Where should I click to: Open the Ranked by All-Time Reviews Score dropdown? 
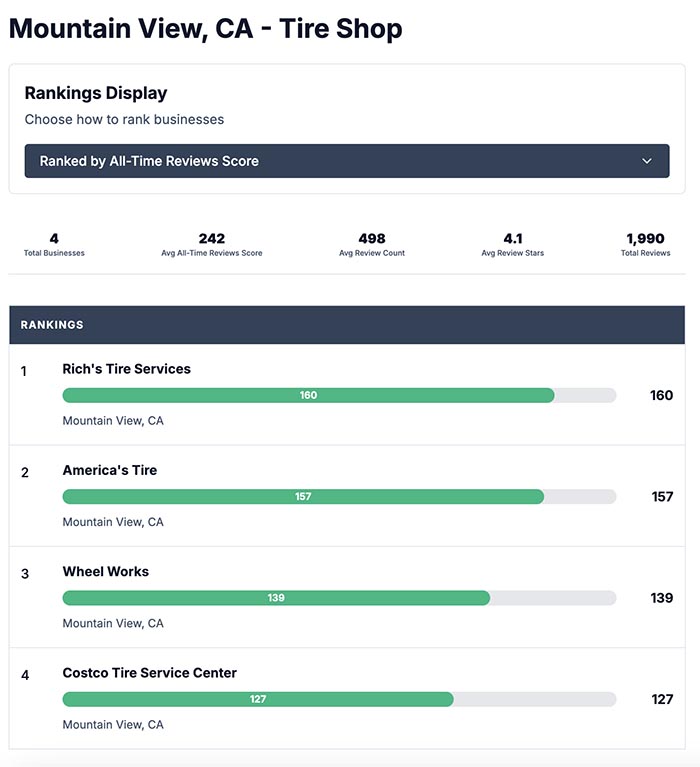click(346, 161)
